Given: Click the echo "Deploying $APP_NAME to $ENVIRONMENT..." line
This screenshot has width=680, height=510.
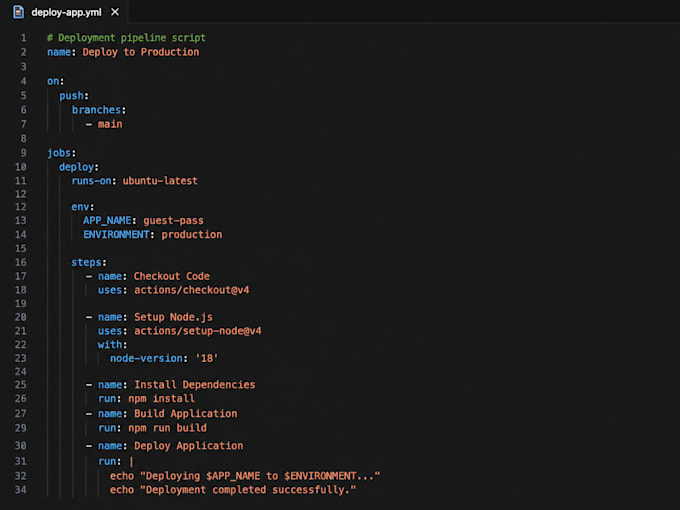Looking at the screenshot, I should tap(245, 476).
